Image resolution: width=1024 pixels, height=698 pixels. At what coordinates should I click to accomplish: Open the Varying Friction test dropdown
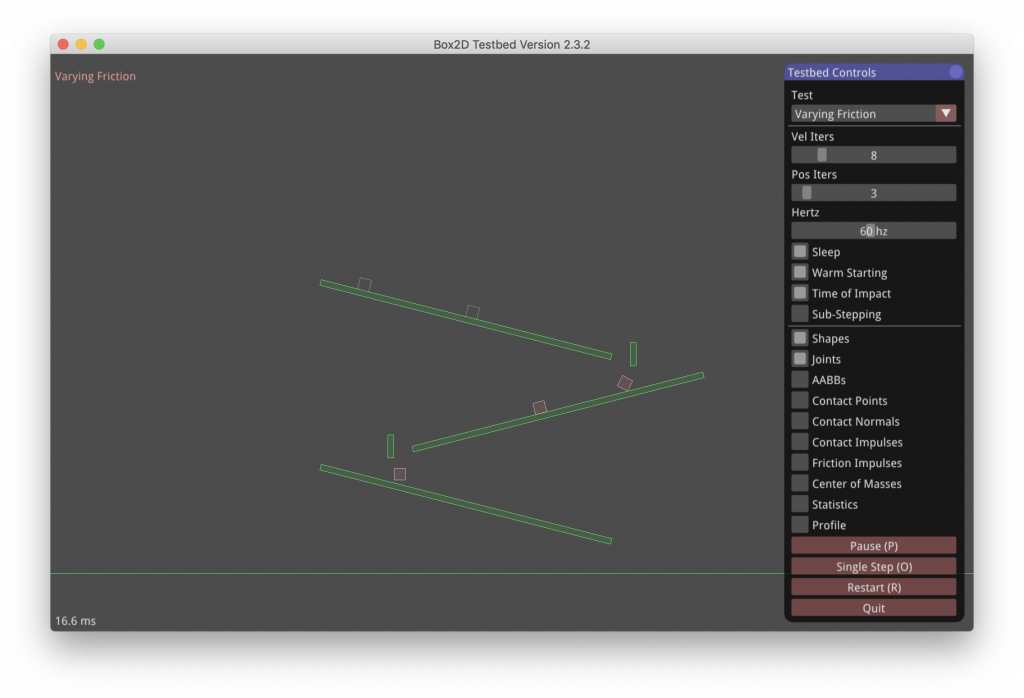tap(873, 114)
